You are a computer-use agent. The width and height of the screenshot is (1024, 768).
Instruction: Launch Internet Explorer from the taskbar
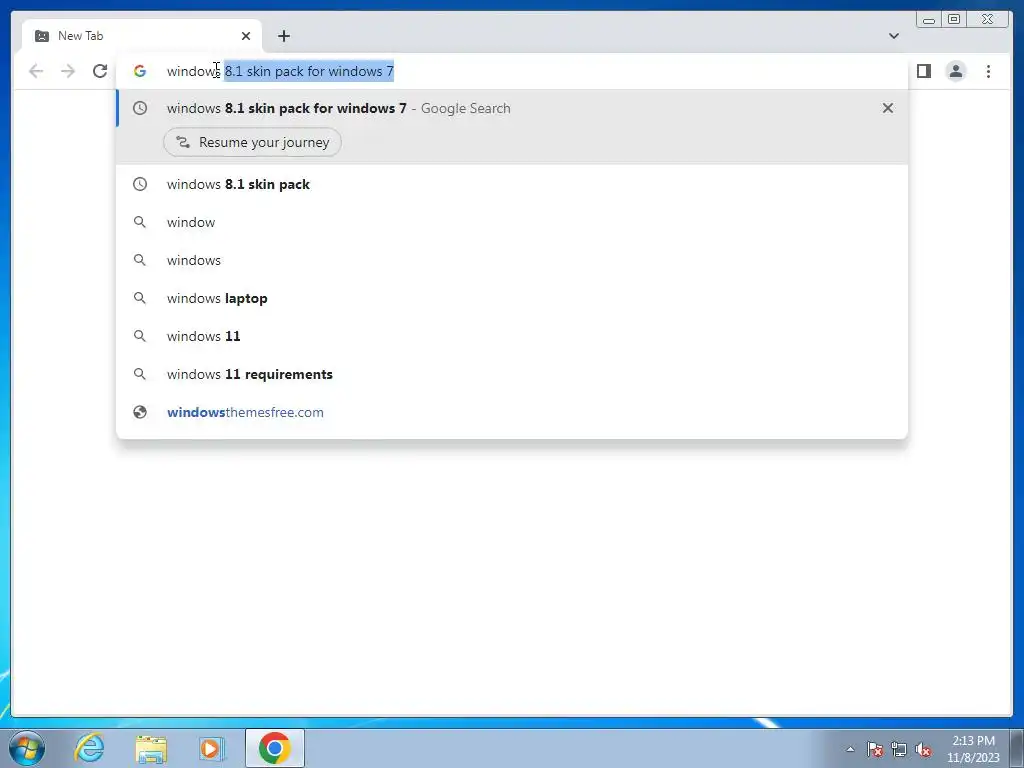click(89, 748)
